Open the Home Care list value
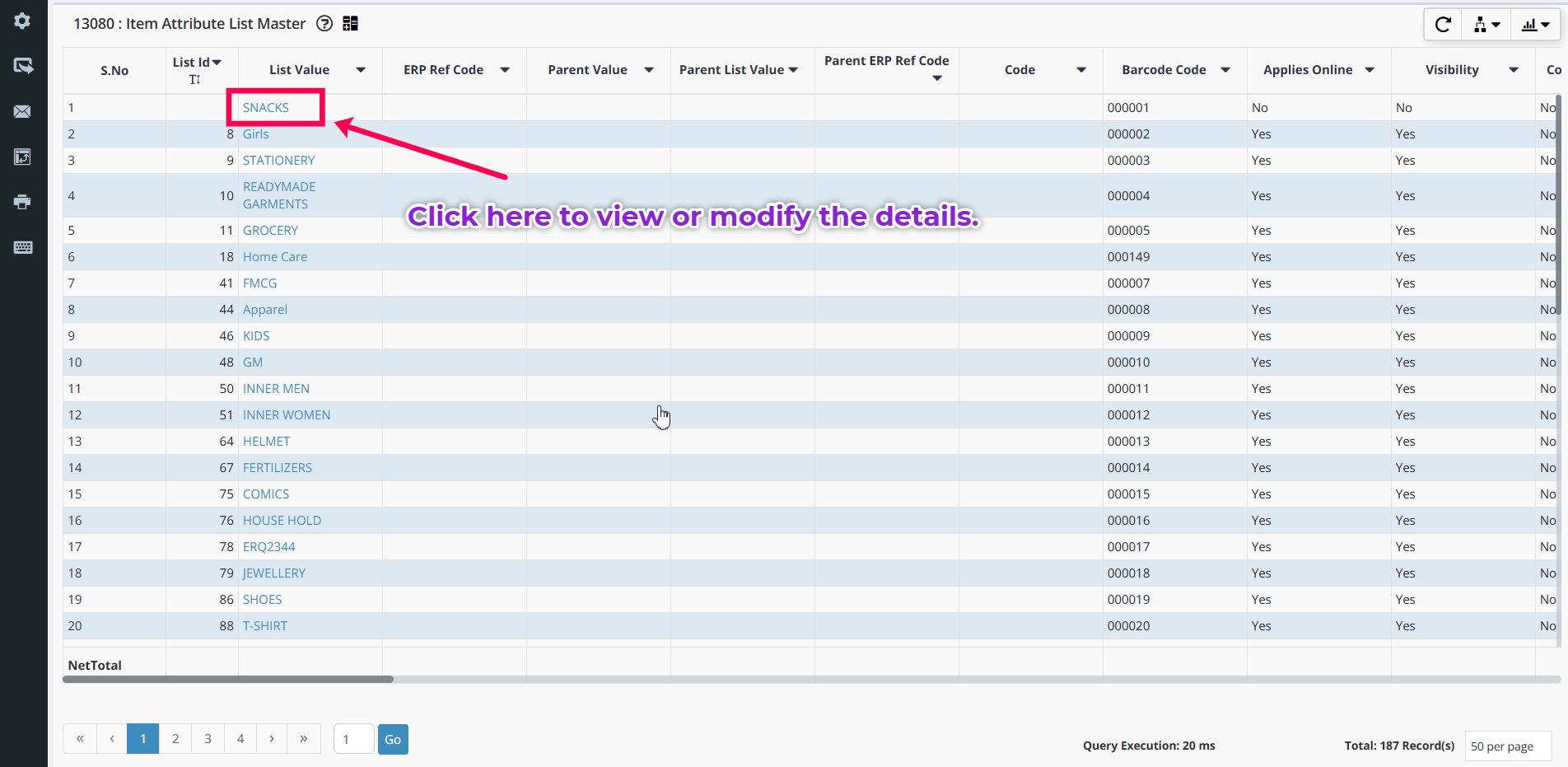 [x=275, y=257]
